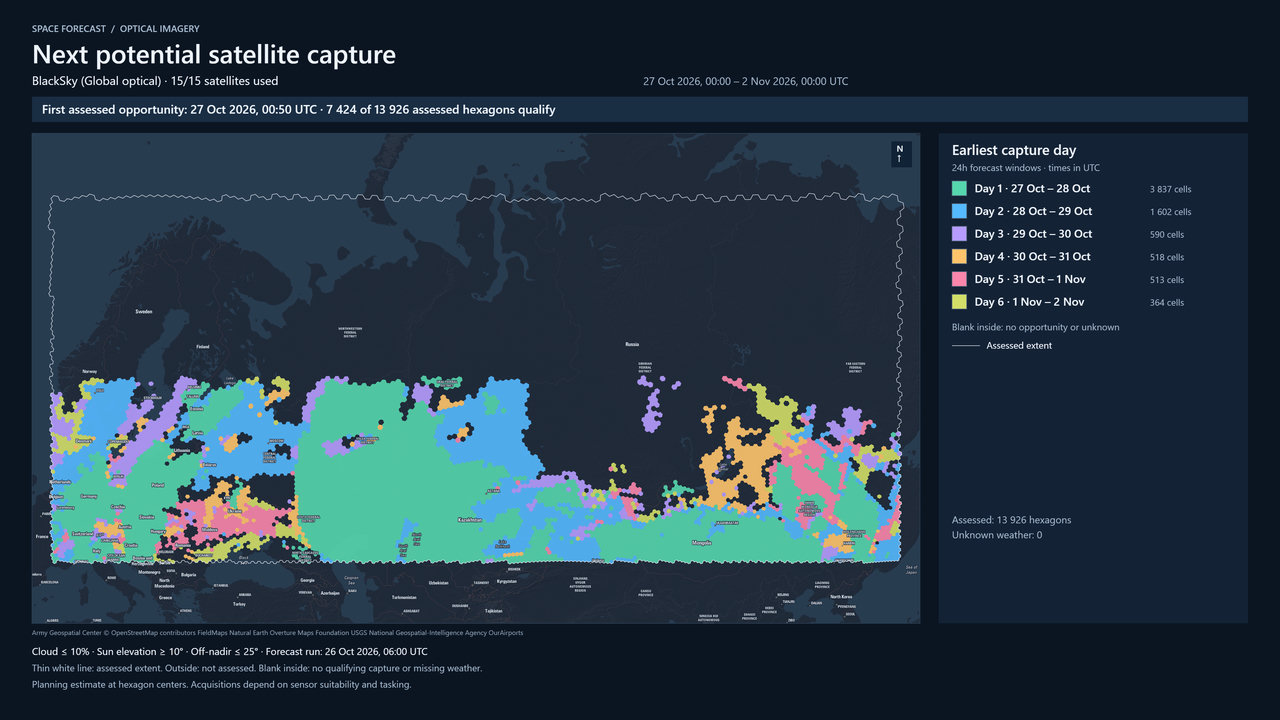Screen dimensions: 1280x720
Task: Click the Northwestern Federal District map label
Action: pyautogui.click(x=349, y=333)
